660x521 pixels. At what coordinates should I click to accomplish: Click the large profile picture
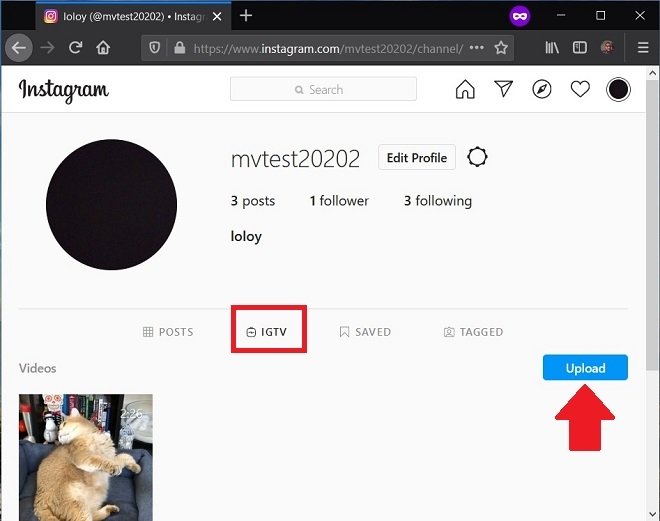(111, 205)
